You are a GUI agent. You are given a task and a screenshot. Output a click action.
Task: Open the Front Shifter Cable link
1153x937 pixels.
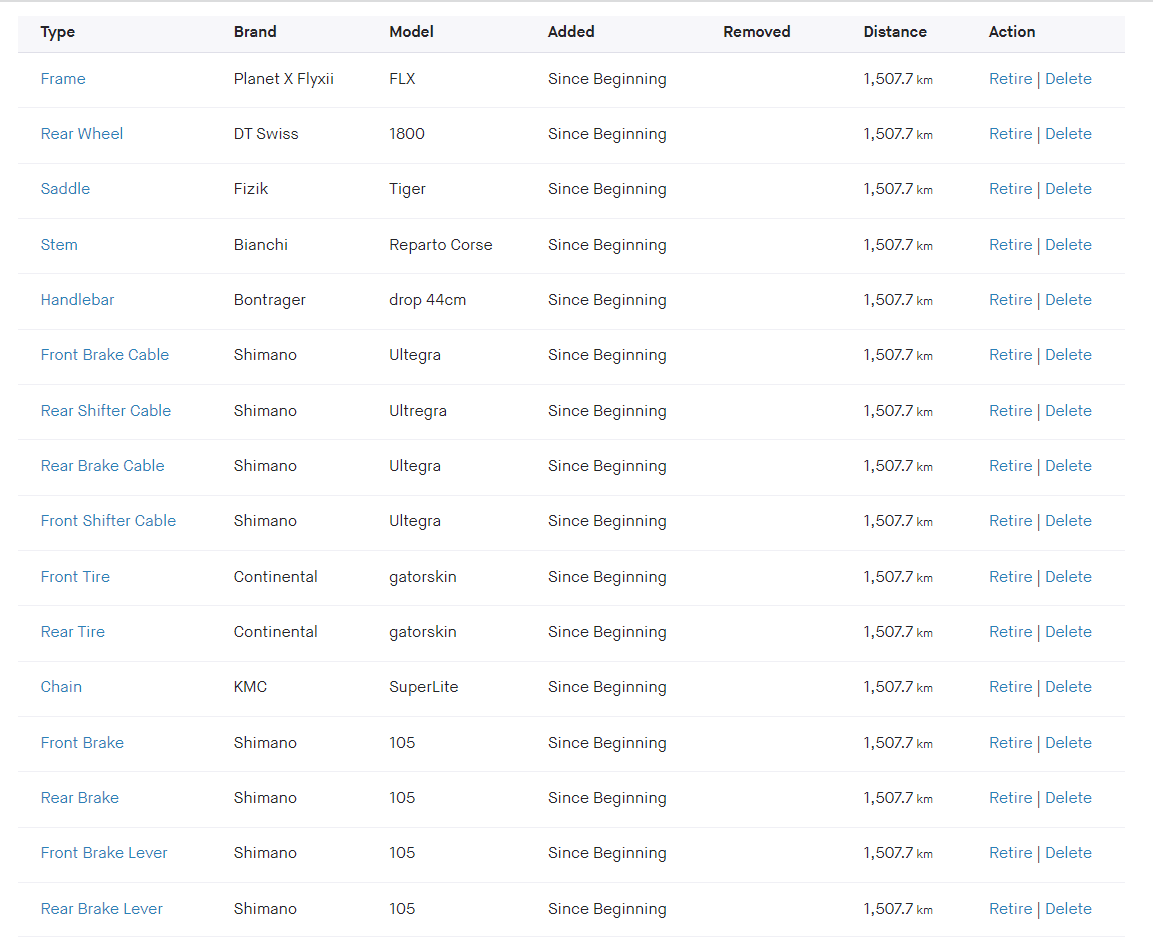click(108, 521)
